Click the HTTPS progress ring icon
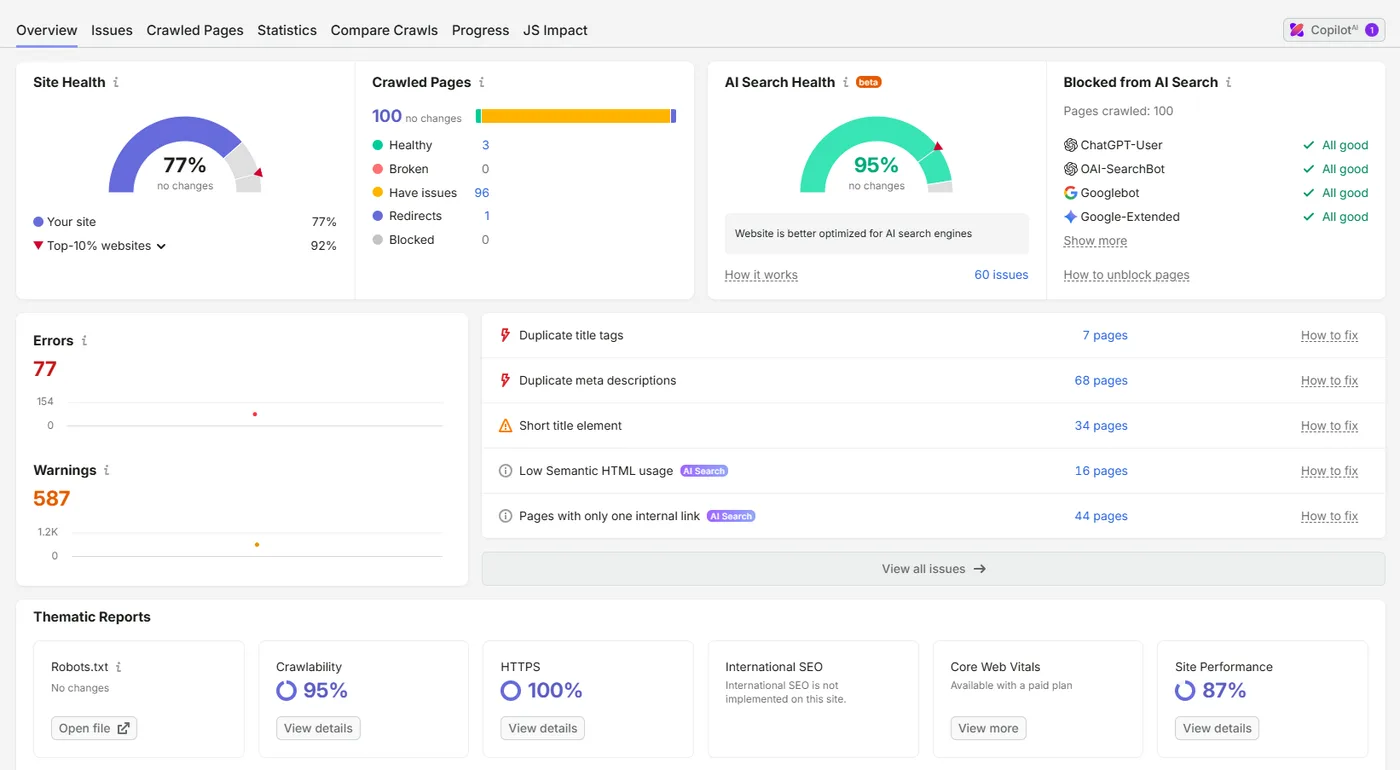This screenshot has width=1400, height=770. click(x=511, y=690)
